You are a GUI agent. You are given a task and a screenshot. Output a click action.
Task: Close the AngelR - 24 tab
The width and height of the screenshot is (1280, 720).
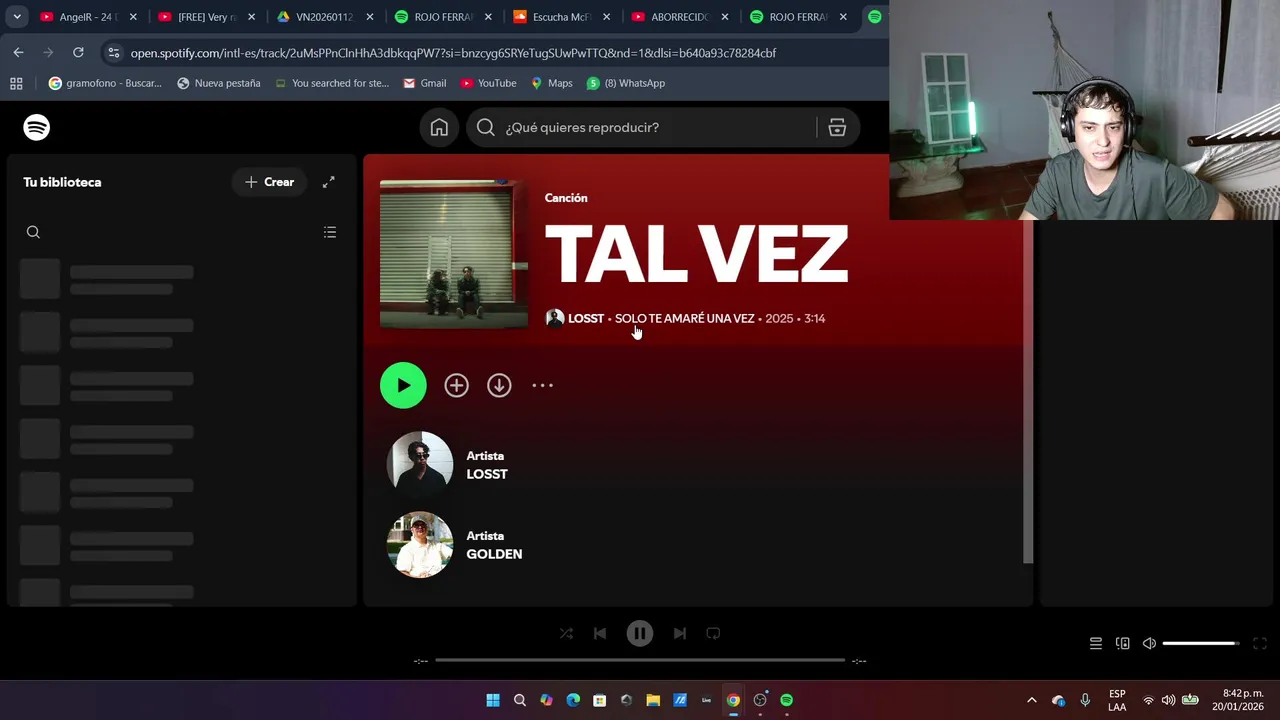click(x=133, y=17)
